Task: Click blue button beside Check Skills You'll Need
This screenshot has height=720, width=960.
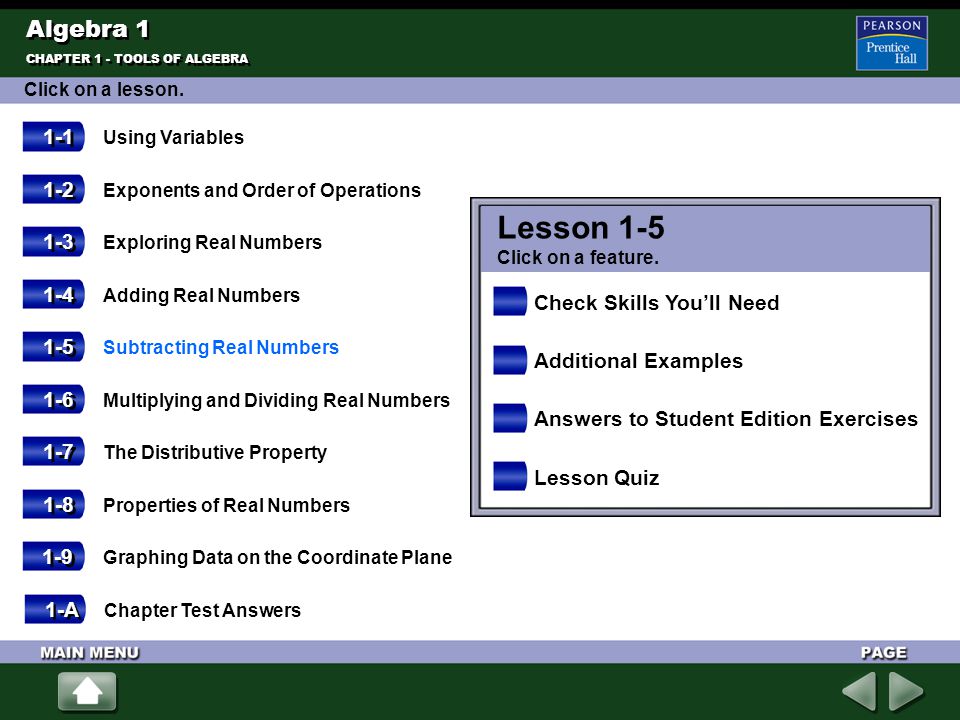Action: coord(510,301)
